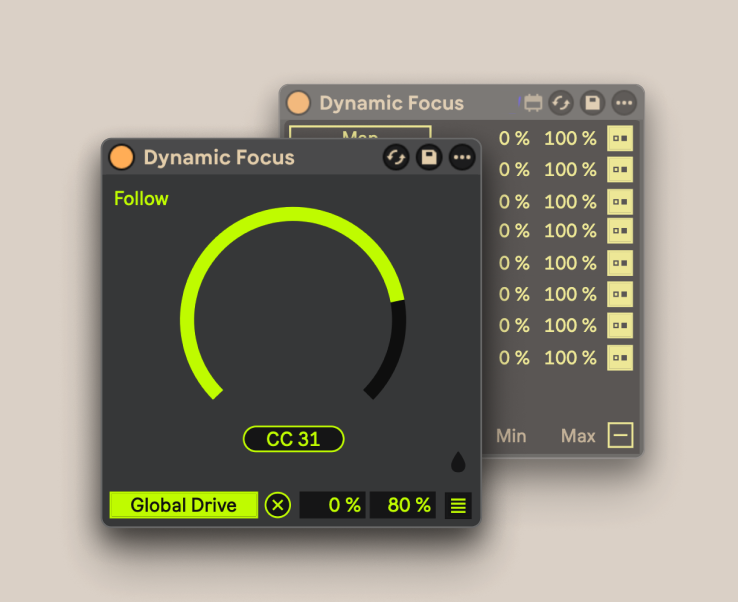The image size is (738, 602).
Task: Open three-dots menu in front Dynamic Focus window
Action: tap(462, 157)
